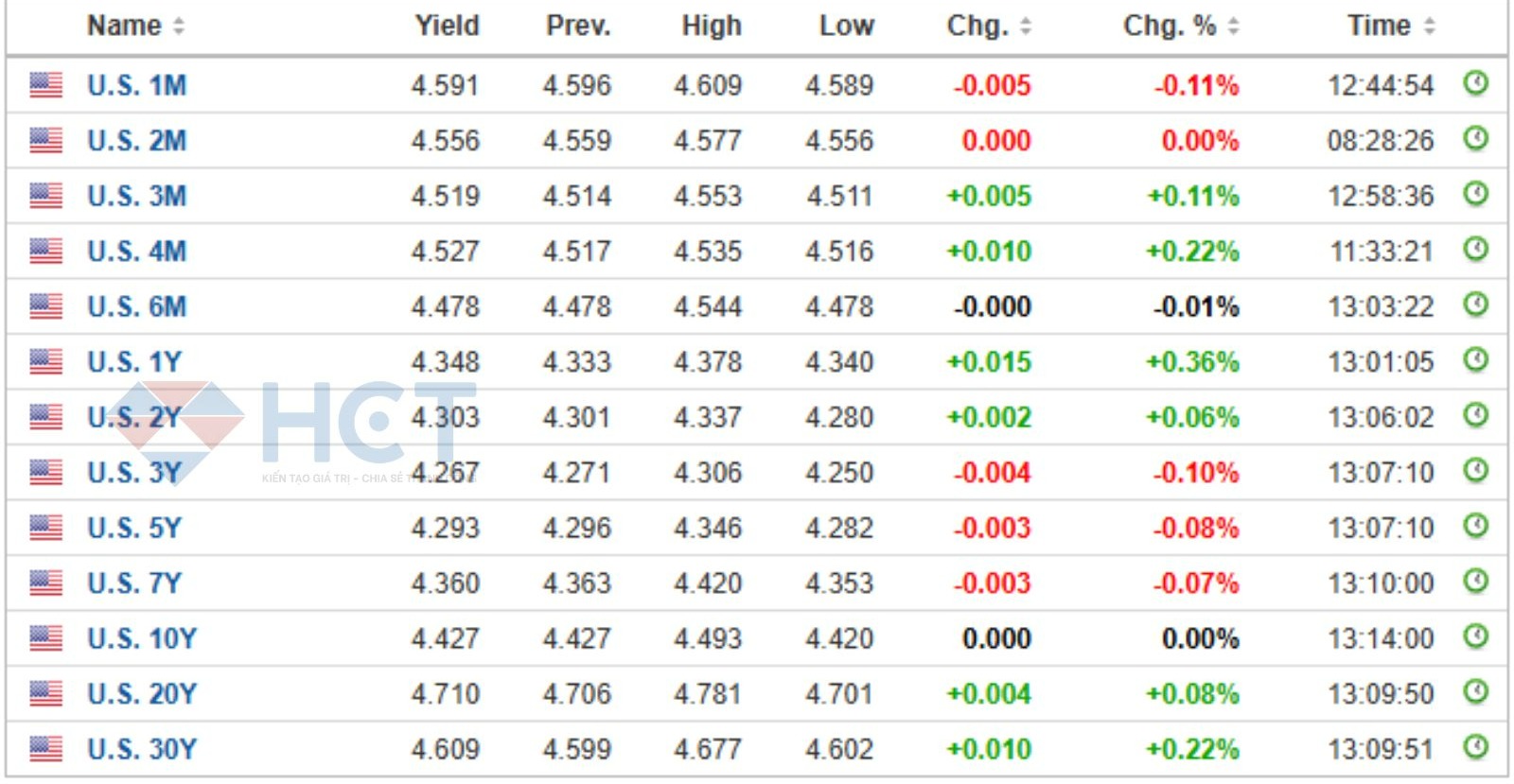Click the US flag icon beside U.S. 7Y
The image size is (1514, 784).
(45, 584)
